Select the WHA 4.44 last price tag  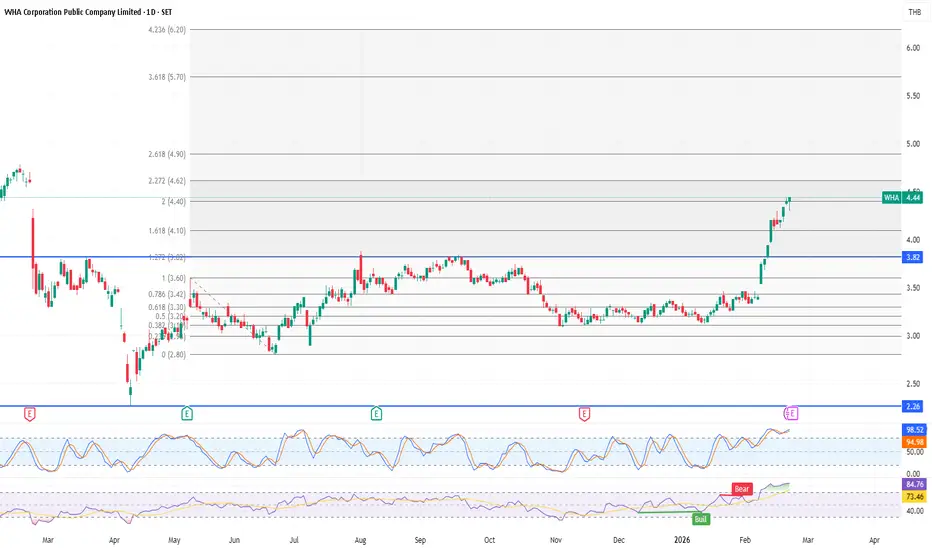click(x=902, y=197)
